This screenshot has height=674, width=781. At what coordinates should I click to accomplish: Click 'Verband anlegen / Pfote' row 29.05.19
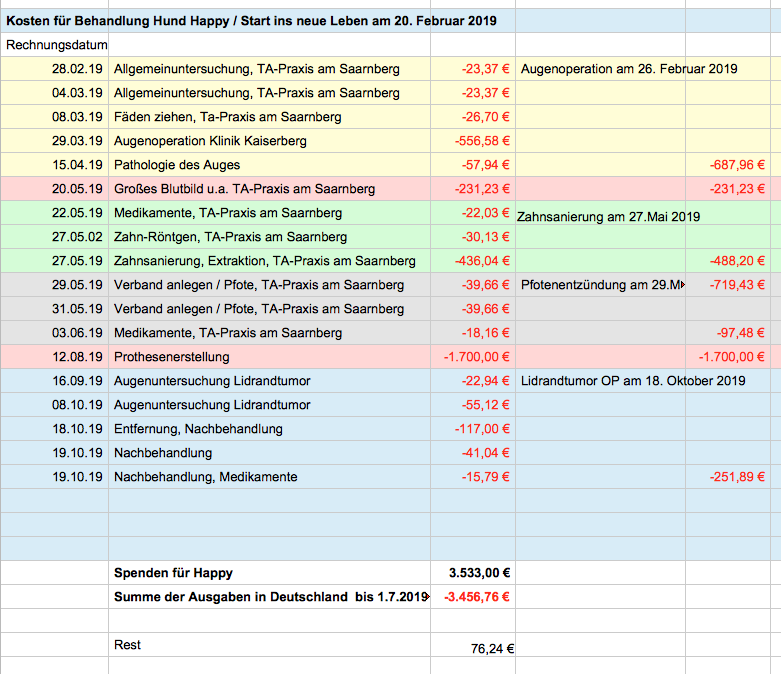(269, 284)
